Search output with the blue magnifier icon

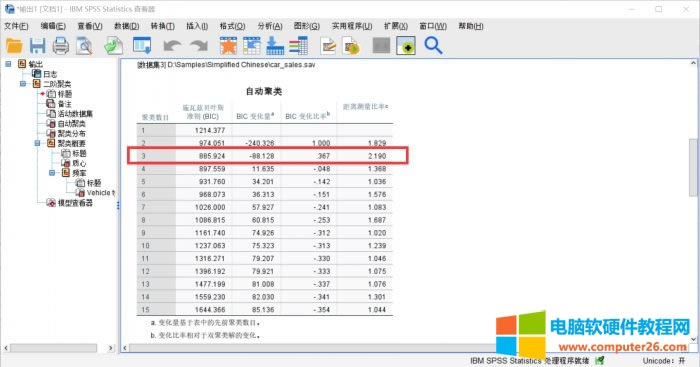point(433,46)
